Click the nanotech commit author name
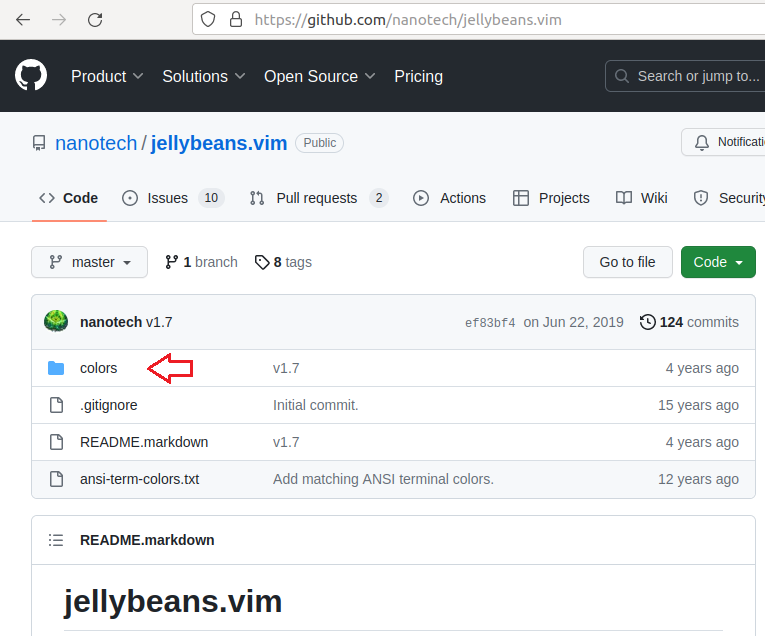The height and width of the screenshot is (636, 765). [x=111, y=322]
